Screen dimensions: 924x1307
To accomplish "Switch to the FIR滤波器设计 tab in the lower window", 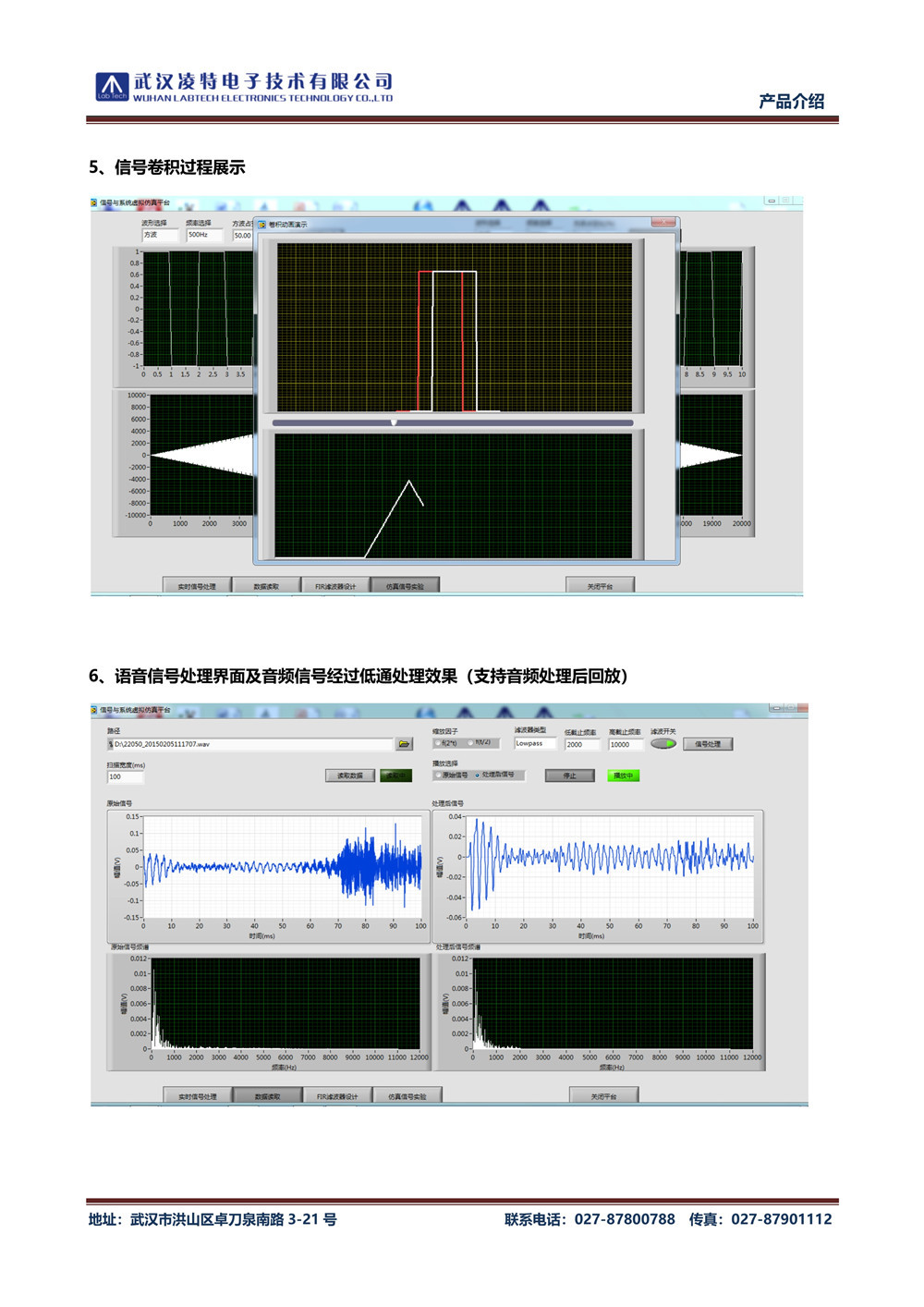I will [337, 1096].
